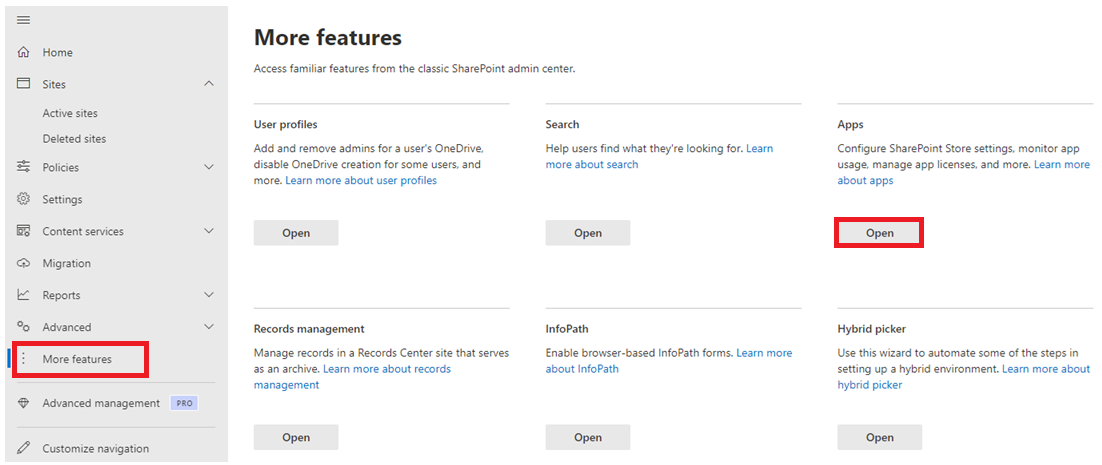The width and height of the screenshot is (1102, 465).
Task: Expand the Content services chevron
Action: coord(209,231)
